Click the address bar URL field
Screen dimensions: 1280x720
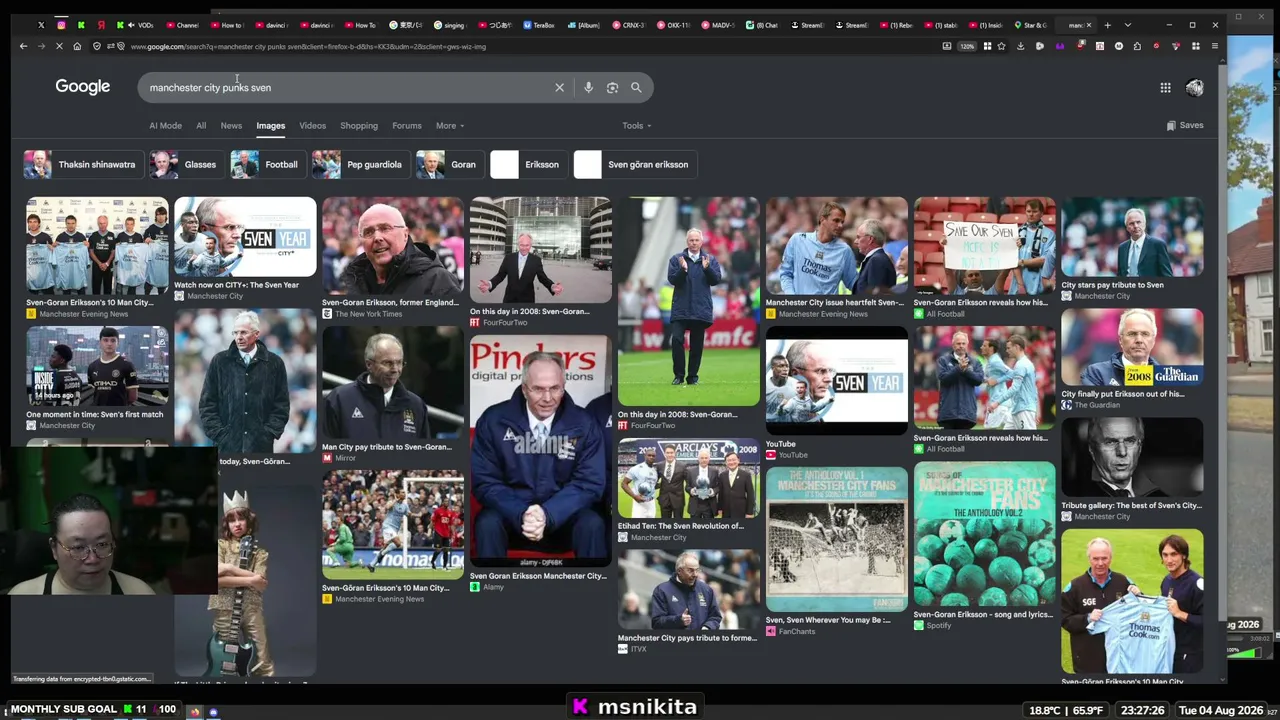pyautogui.click(x=530, y=46)
